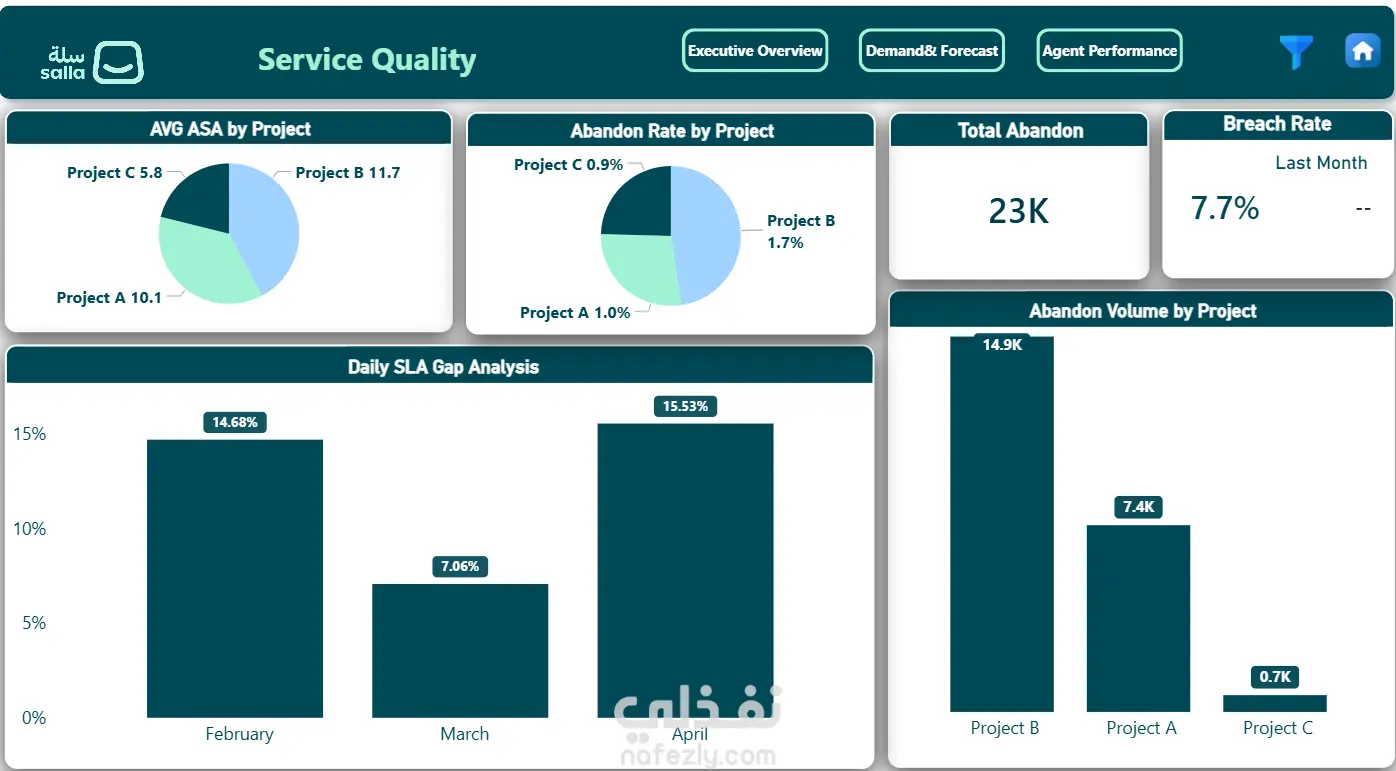Click the blue filter funnel icon

coord(1296,52)
